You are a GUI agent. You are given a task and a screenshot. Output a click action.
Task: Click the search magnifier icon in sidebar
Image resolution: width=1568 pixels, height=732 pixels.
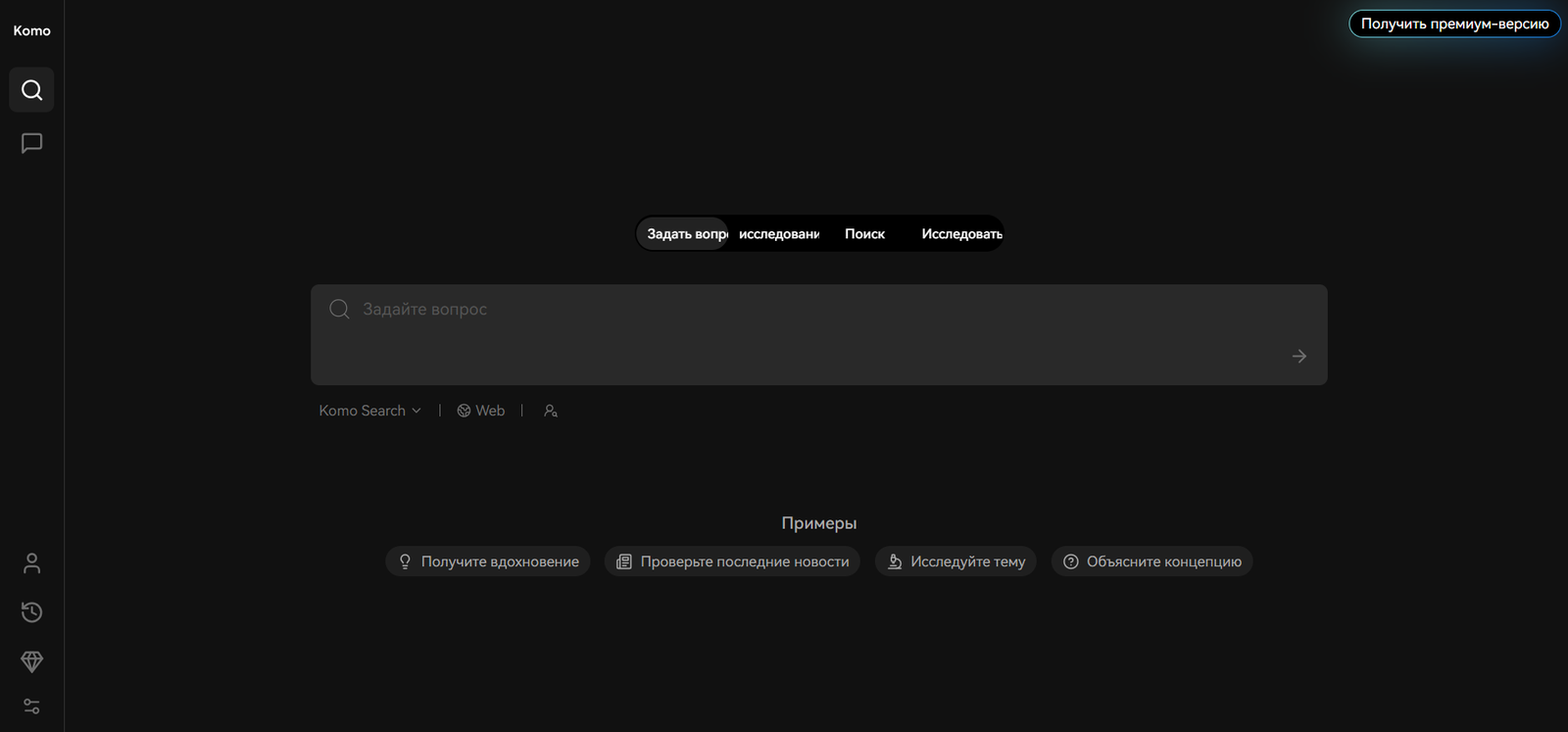click(x=31, y=90)
